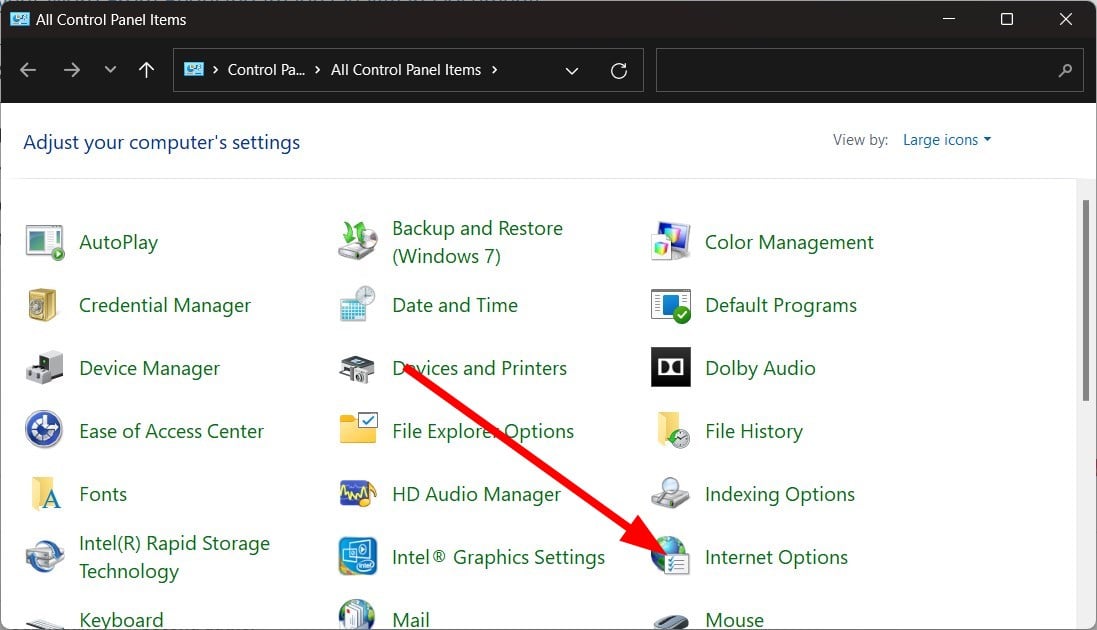Screen dimensions: 1097x630
Task: Click the Credential Manager safe icon
Action: [43, 304]
